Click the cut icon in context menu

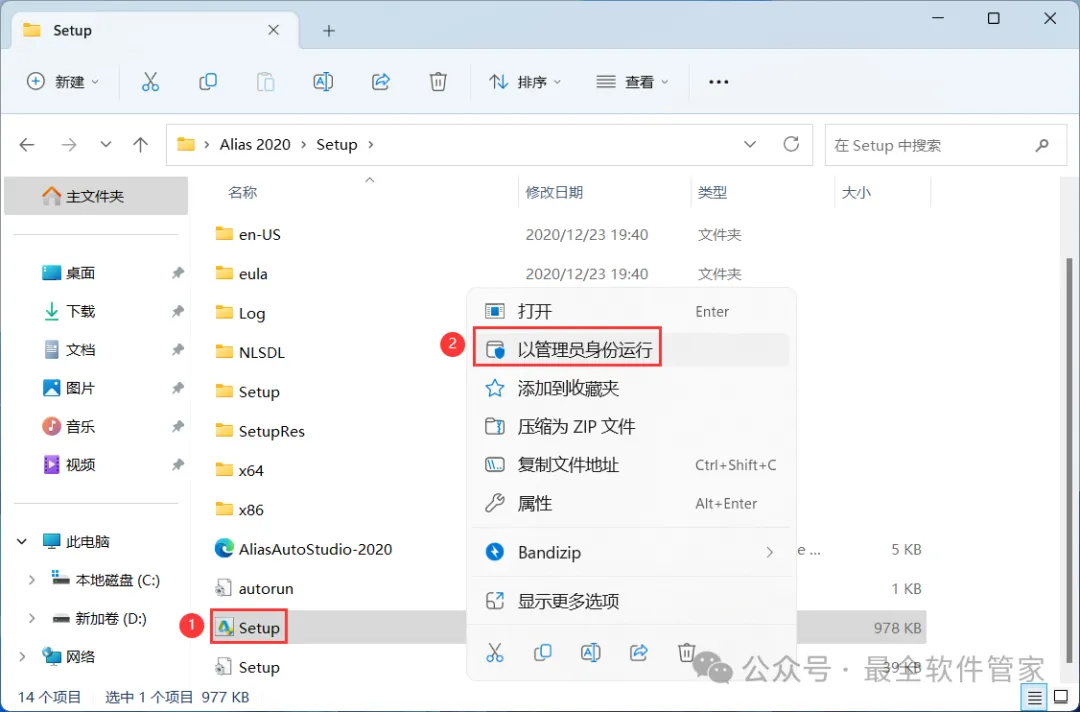coord(495,651)
